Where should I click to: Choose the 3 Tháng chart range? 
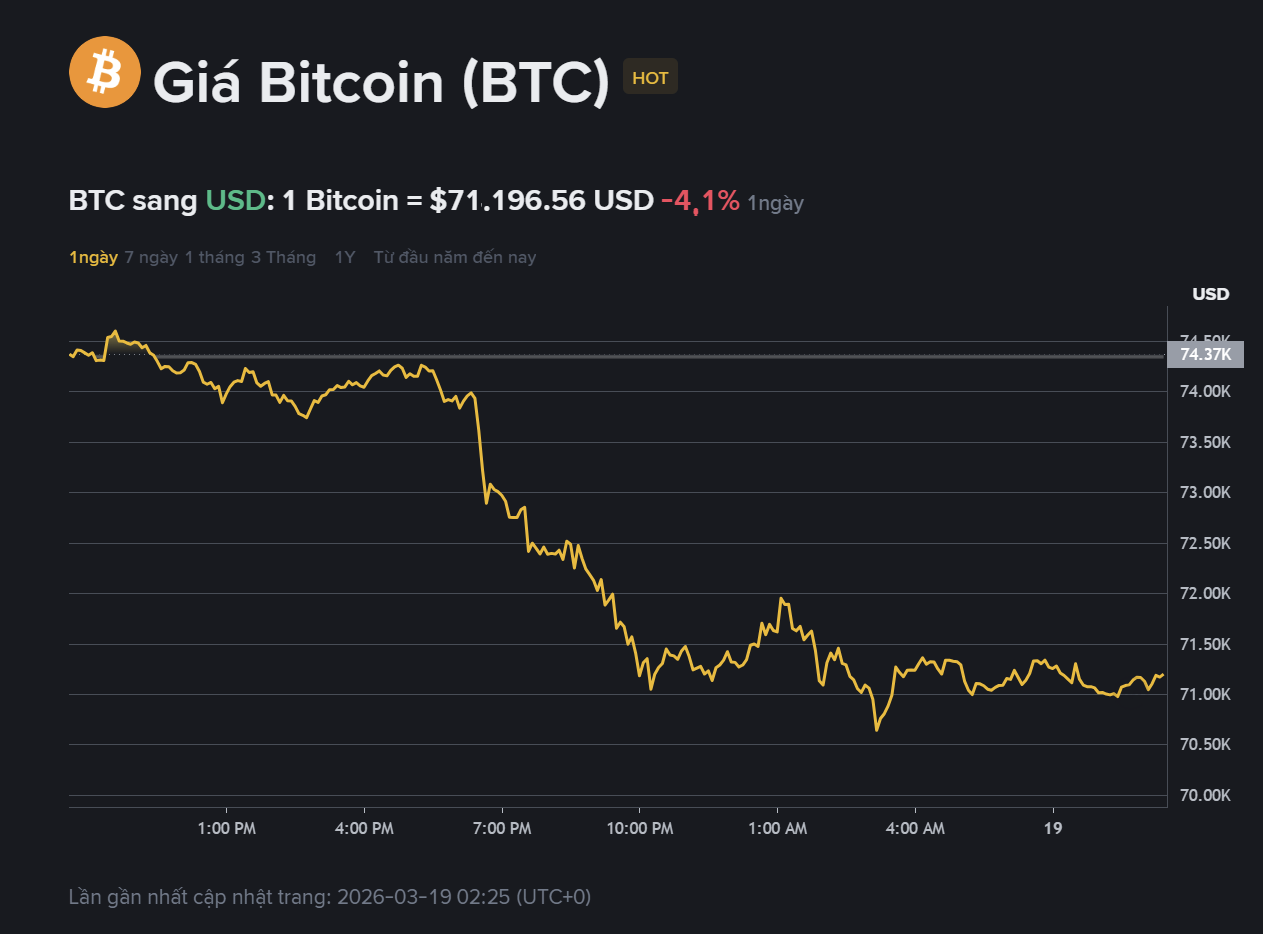tap(283, 257)
